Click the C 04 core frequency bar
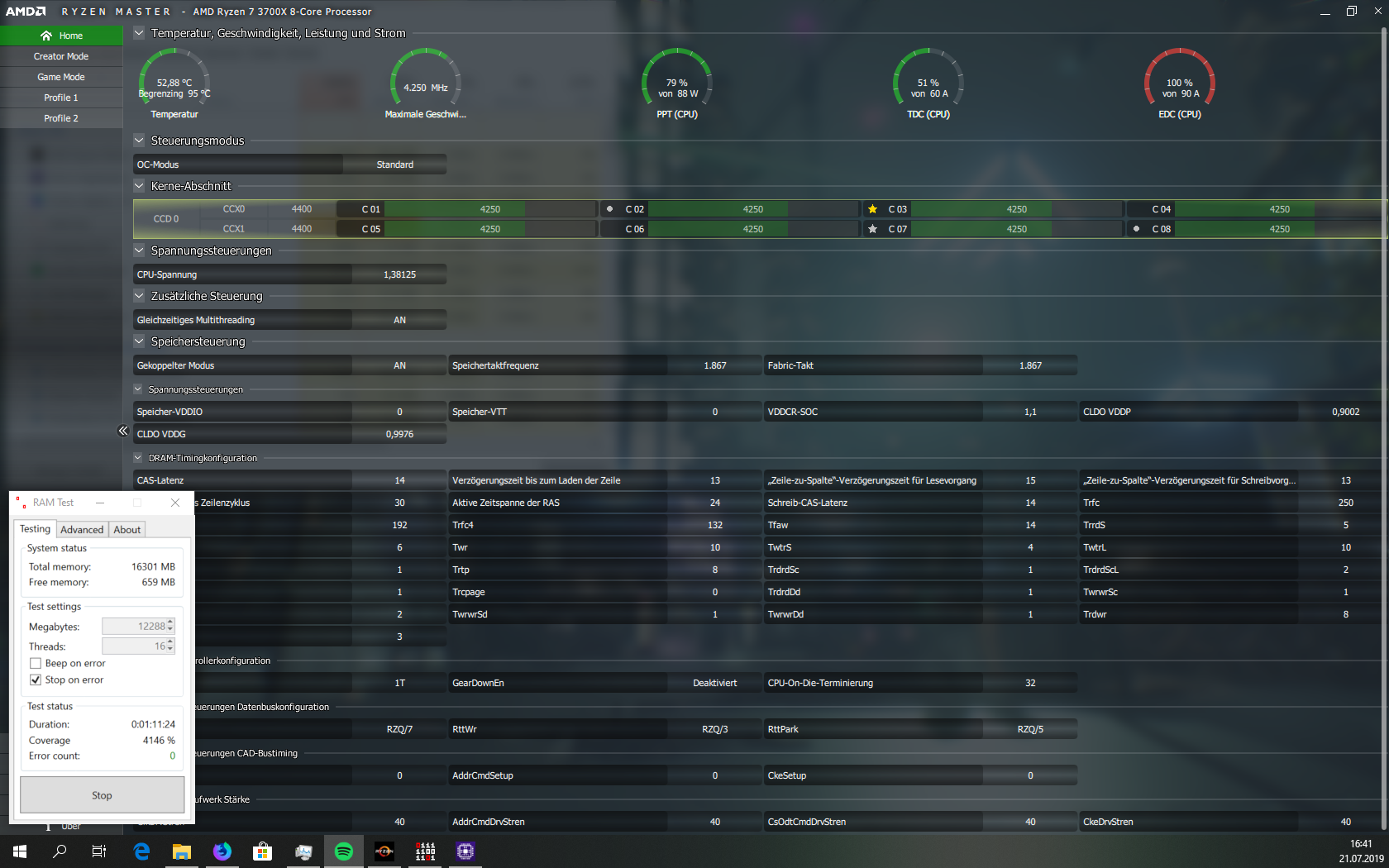This screenshot has width=1389, height=868. [1278, 209]
